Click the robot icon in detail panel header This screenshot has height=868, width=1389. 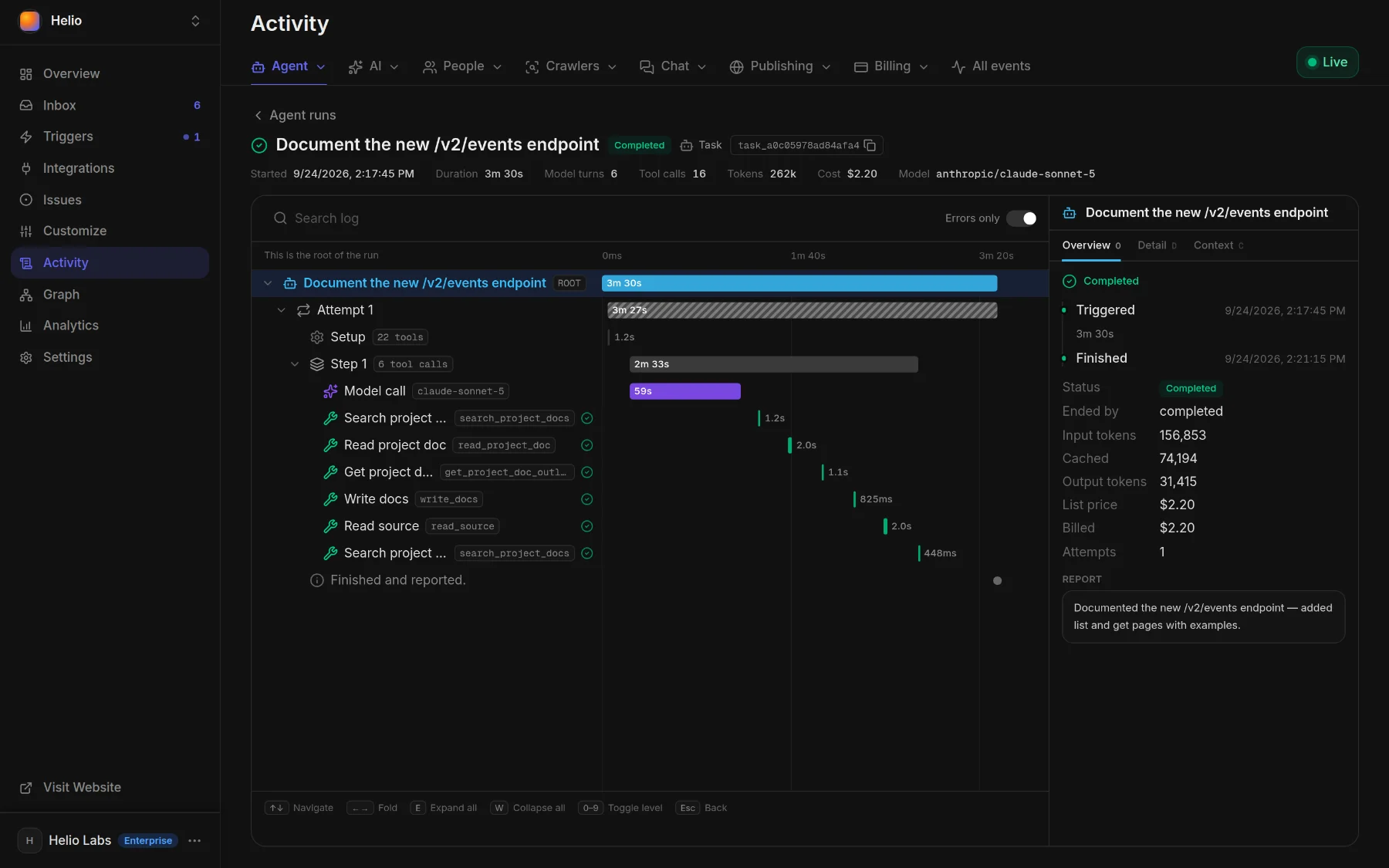(x=1070, y=213)
